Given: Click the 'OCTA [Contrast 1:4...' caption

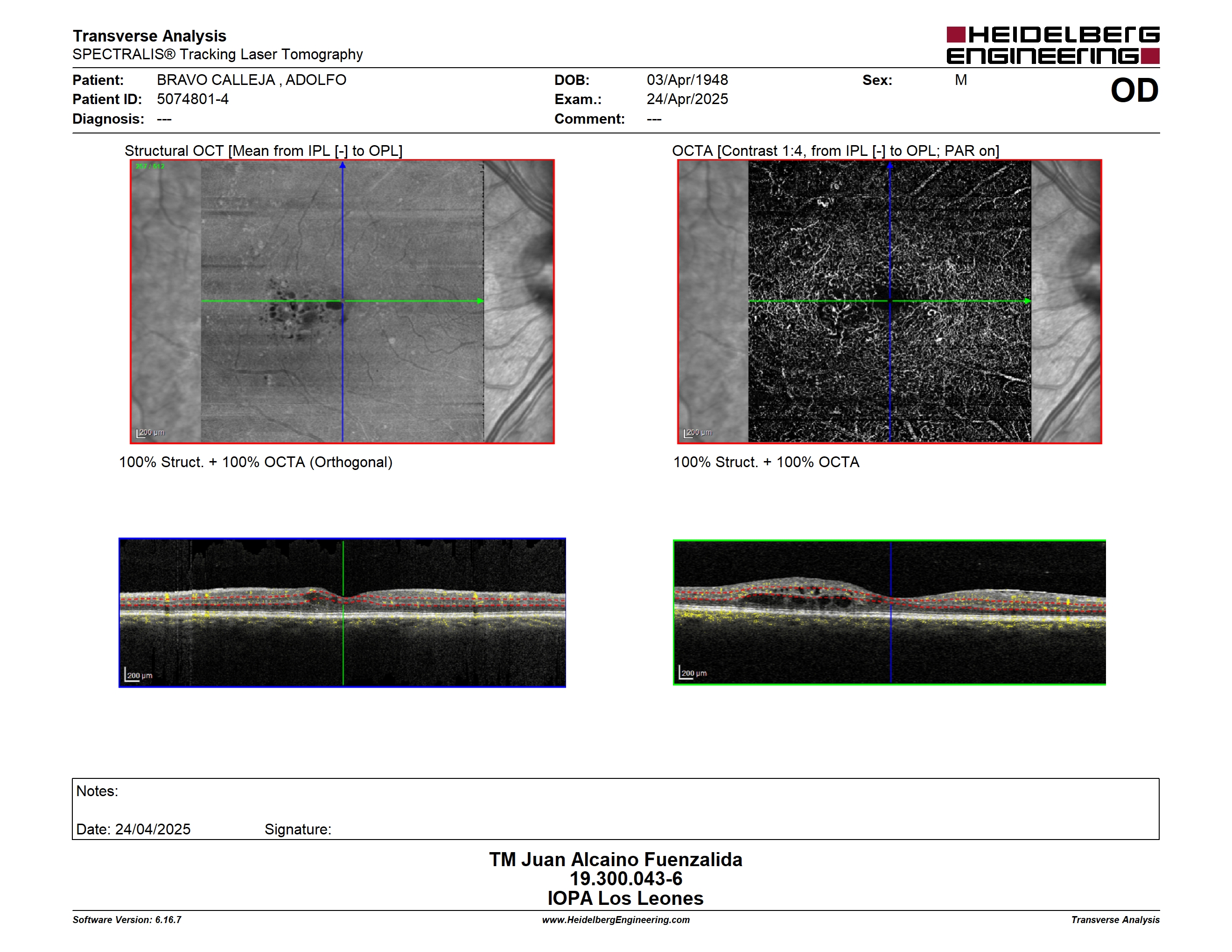Looking at the screenshot, I should (x=835, y=151).
